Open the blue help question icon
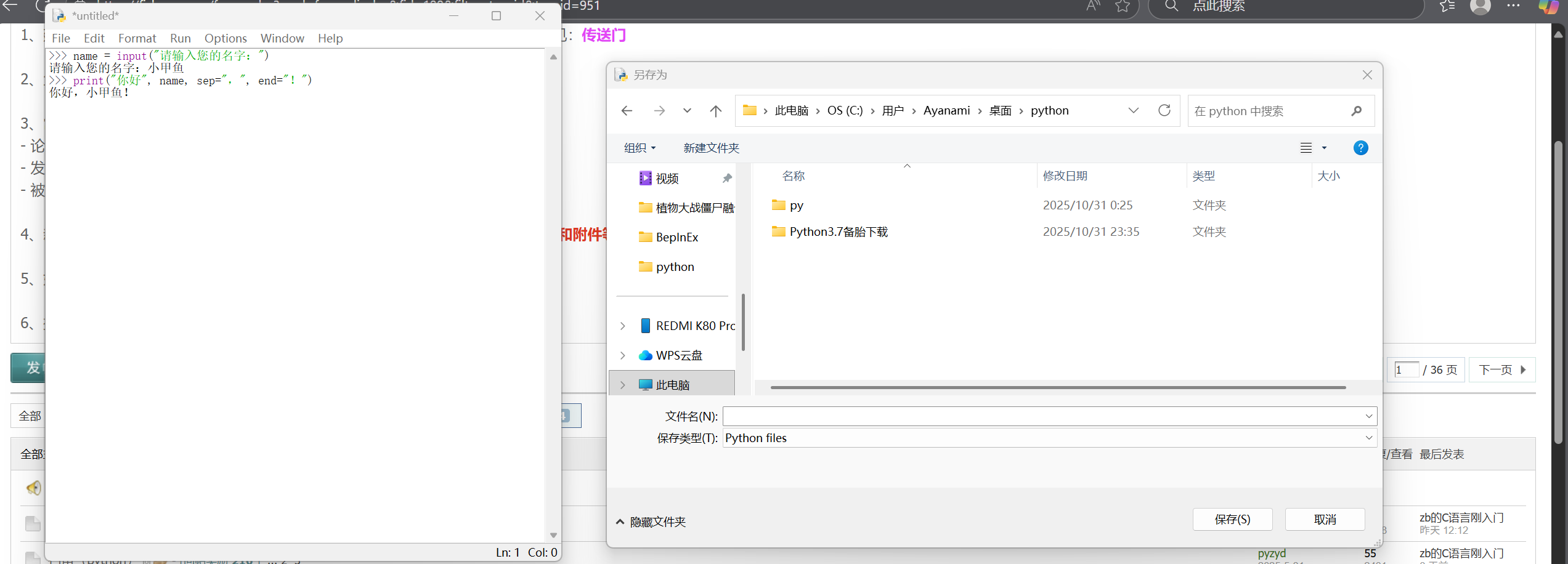Image resolution: width=1568 pixels, height=564 pixels. point(1360,148)
